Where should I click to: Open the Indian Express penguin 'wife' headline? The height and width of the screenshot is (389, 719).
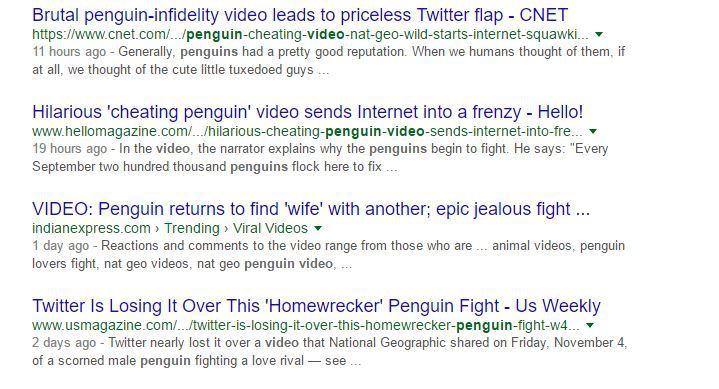pos(311,209)
